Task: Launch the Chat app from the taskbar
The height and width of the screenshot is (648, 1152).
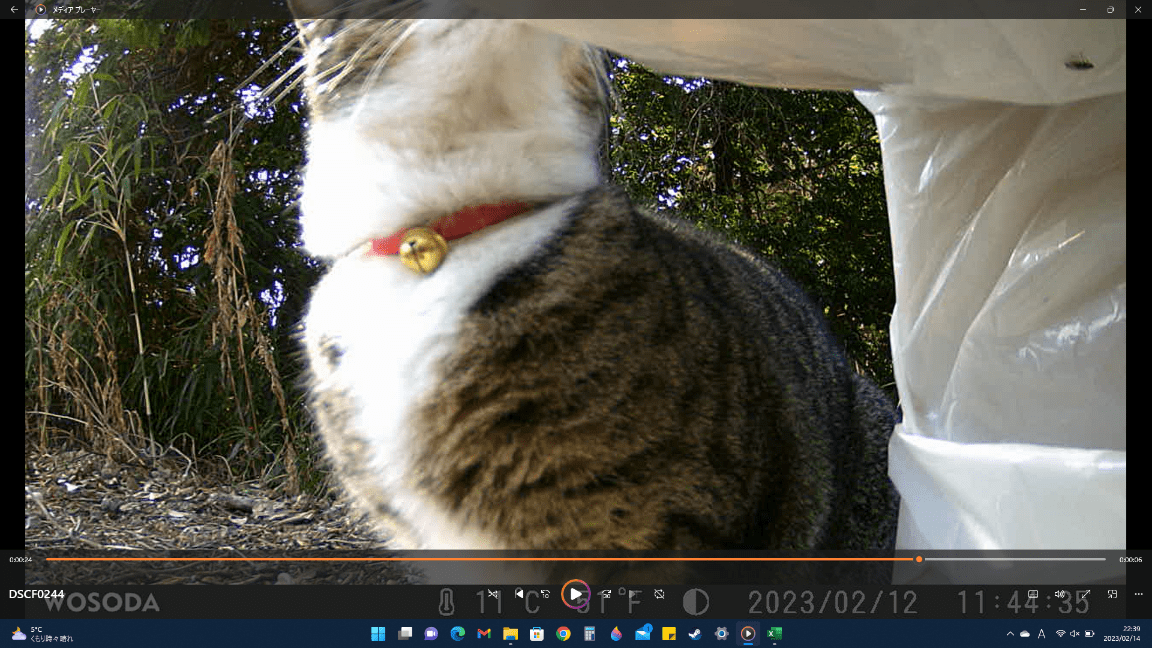Action: click(x=431, y=633)
